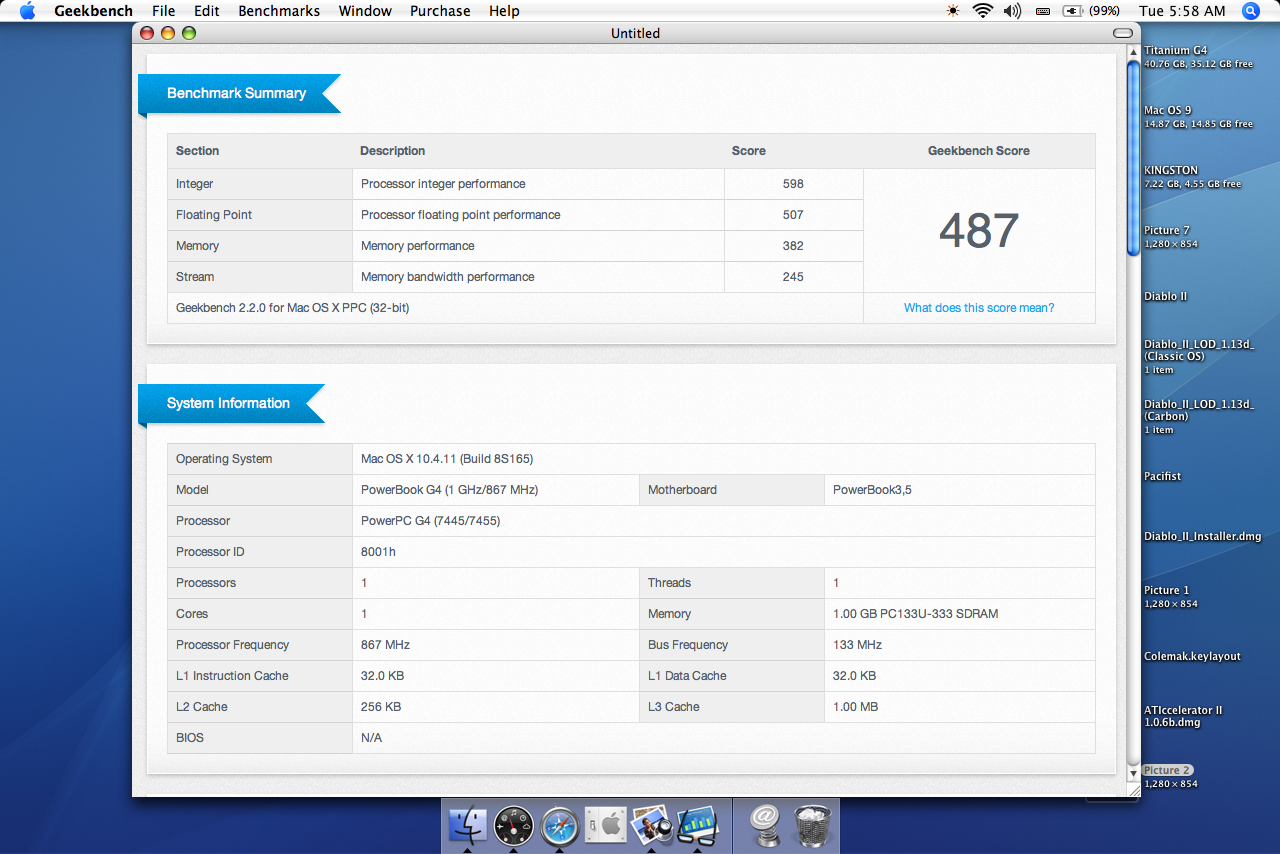The width and height of the screenshot is (1280, 854).
Task: Open the Benchmarks menu
Action: 279,11
